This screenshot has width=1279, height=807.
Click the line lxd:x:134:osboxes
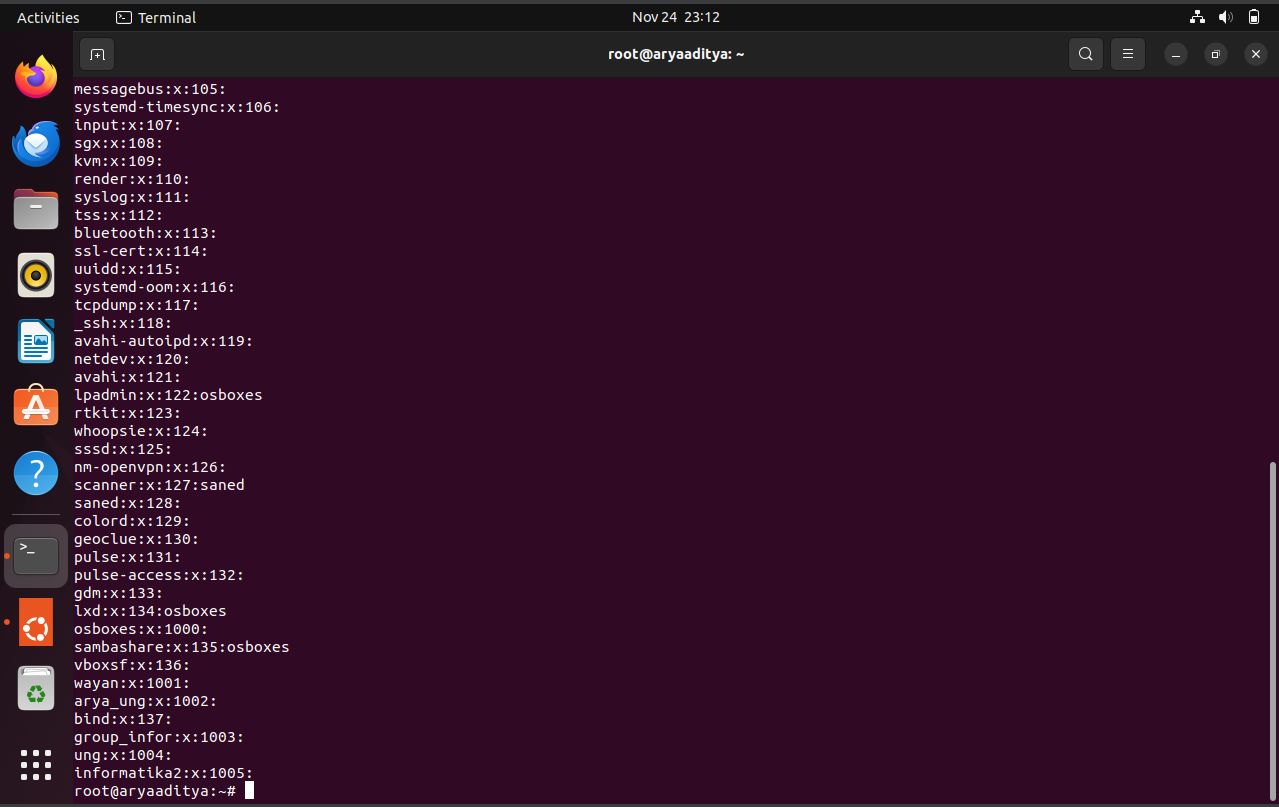150,611
